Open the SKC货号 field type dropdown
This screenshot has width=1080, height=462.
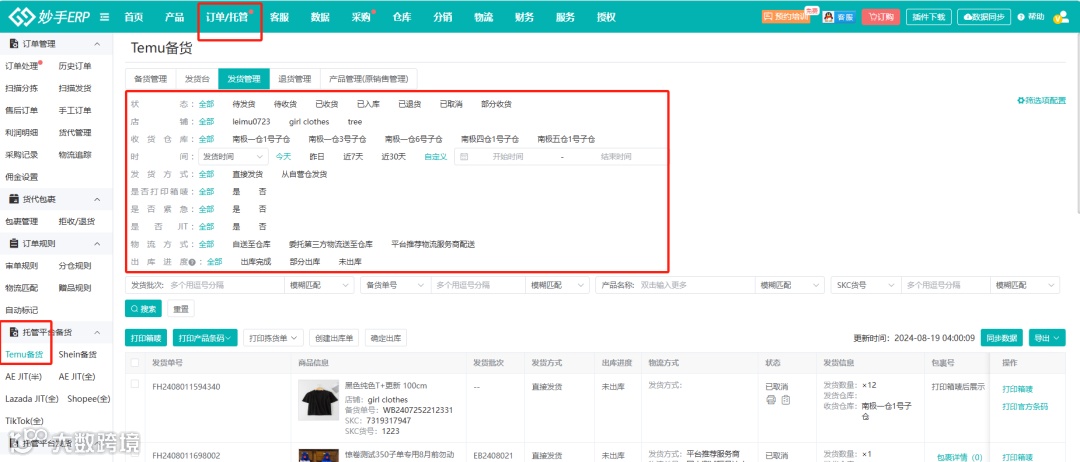point(866,285)
